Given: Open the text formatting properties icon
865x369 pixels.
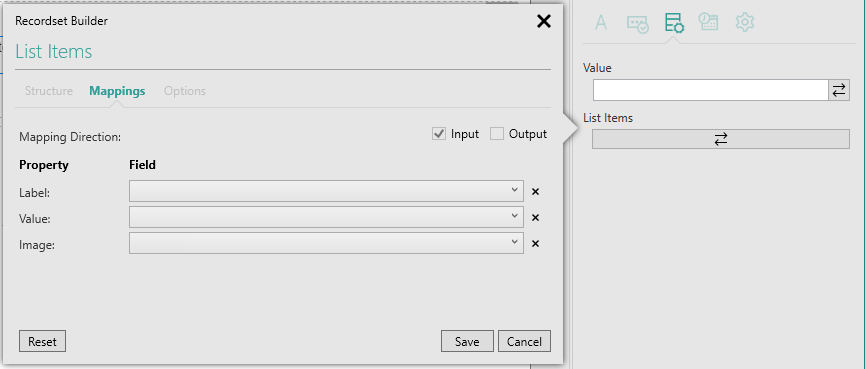Looking at the screenshot, I should point(601,23).
